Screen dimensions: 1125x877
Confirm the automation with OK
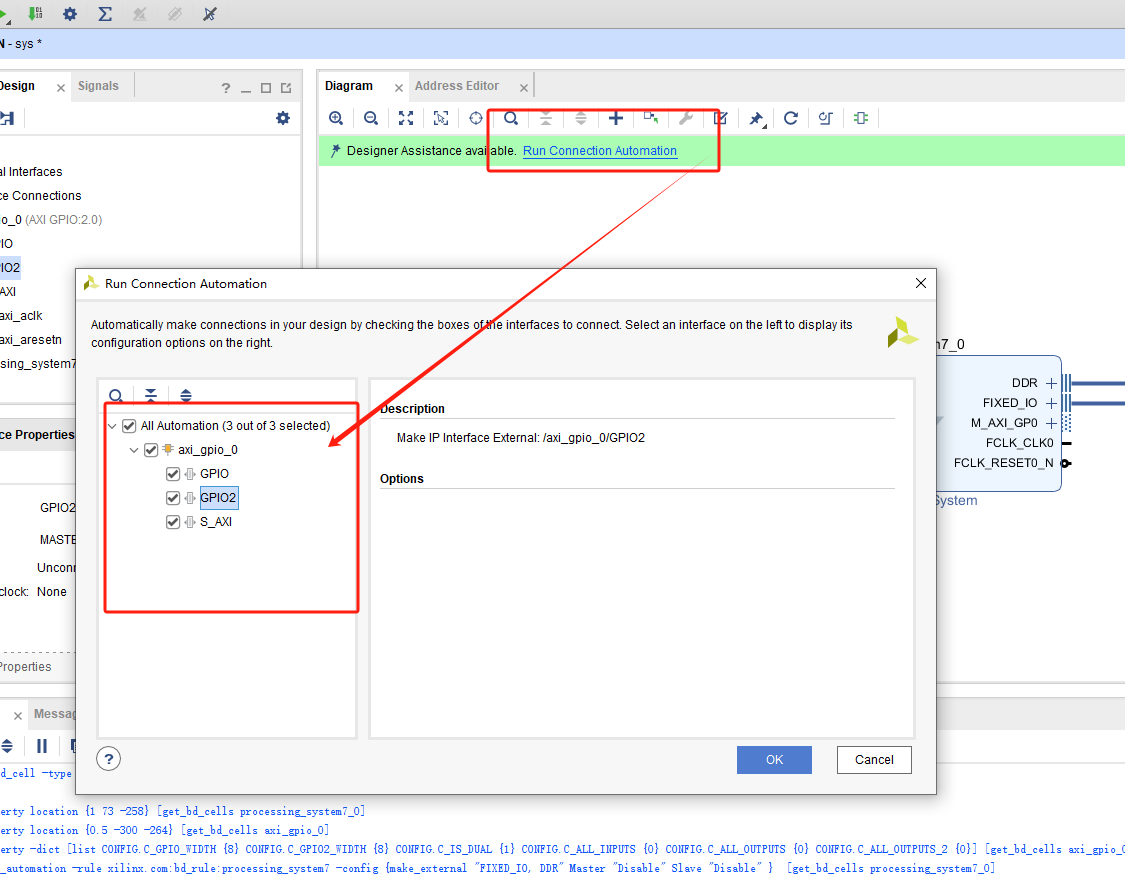pyautogui.click(x=774, y=760)
